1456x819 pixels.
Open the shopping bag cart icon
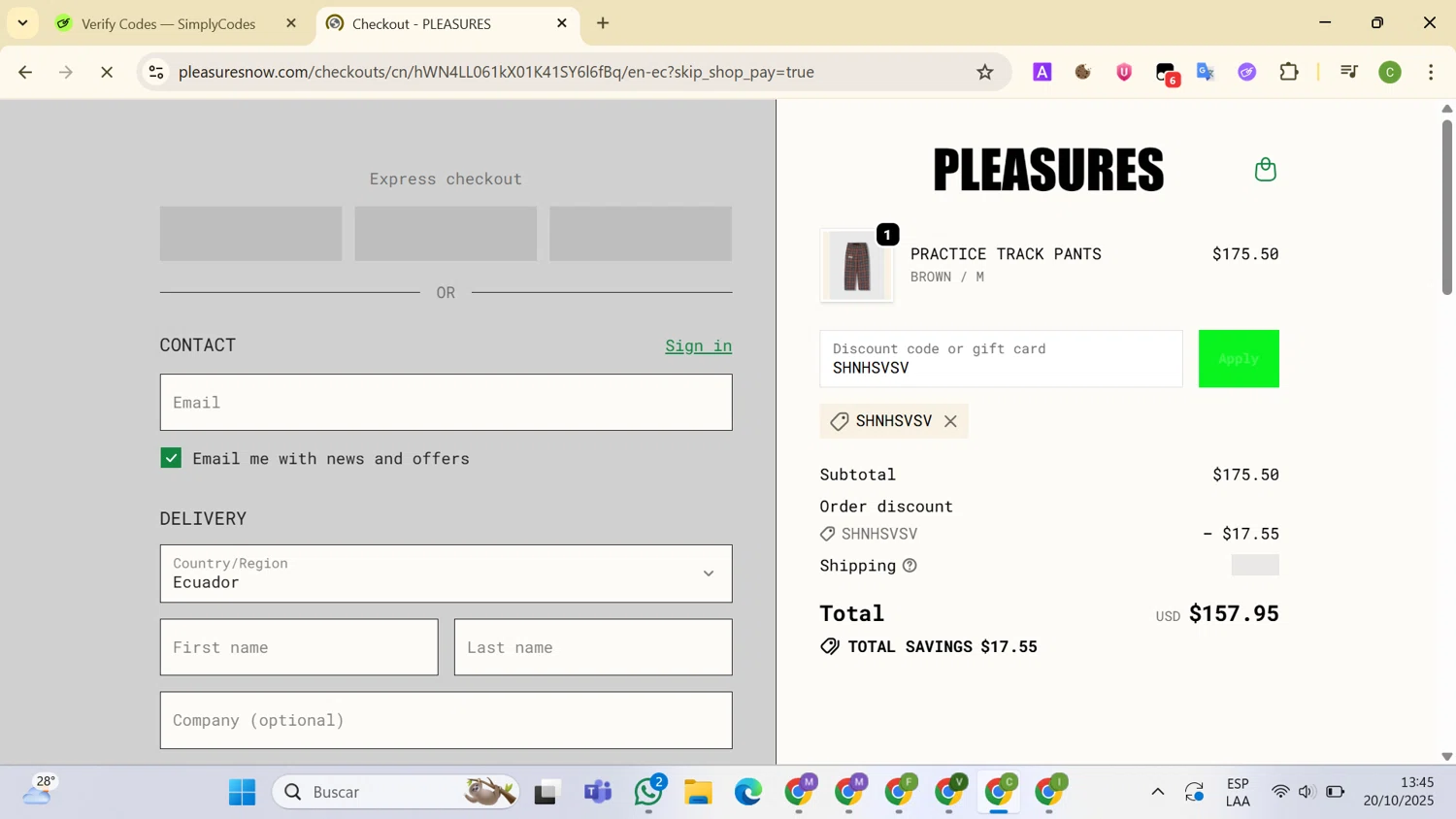pos(1265,170)
